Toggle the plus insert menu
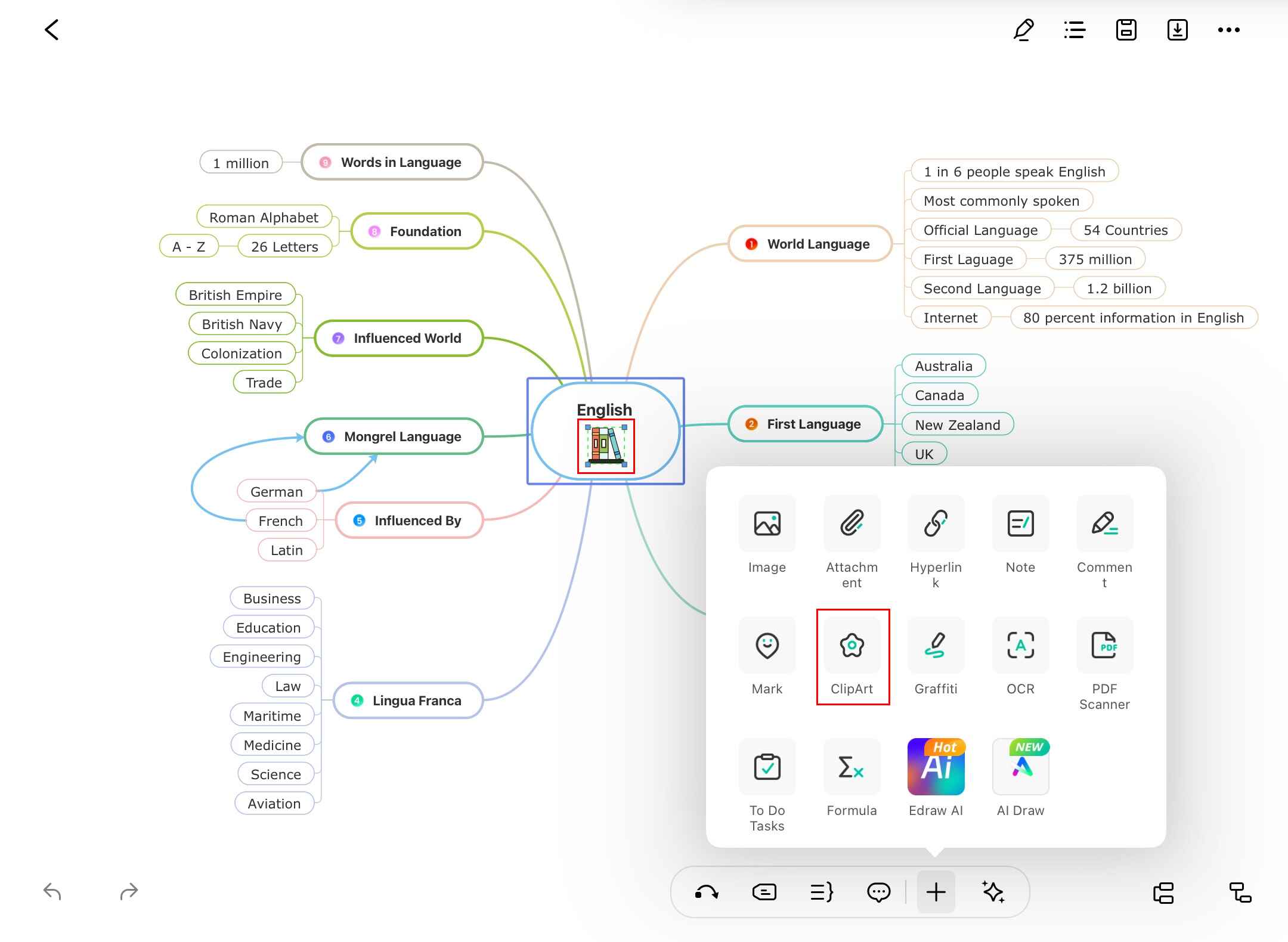1288x942 pixels. click(x=936, y=892)
